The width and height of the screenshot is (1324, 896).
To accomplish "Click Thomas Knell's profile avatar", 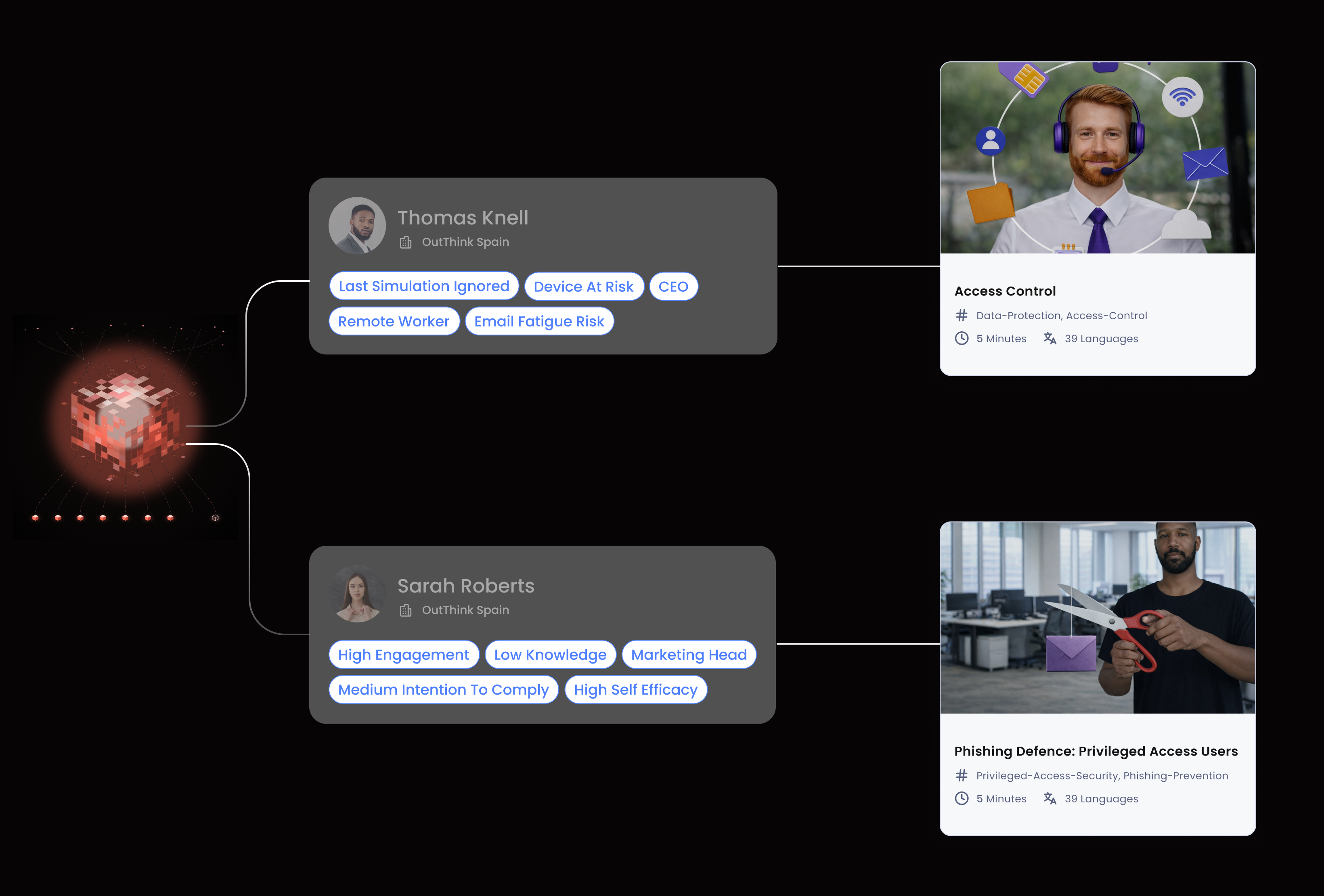I will tap(357, 226).
